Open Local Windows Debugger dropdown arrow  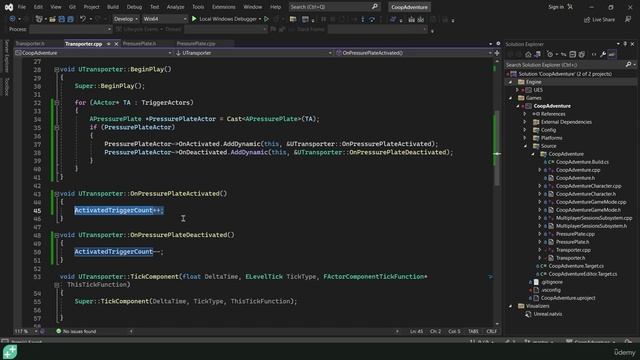click(x=260, y=19)
